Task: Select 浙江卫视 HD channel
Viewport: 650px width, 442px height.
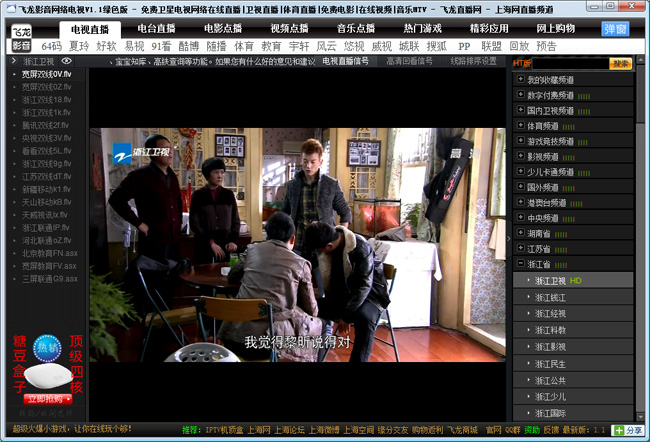Action: coord(573,281)
